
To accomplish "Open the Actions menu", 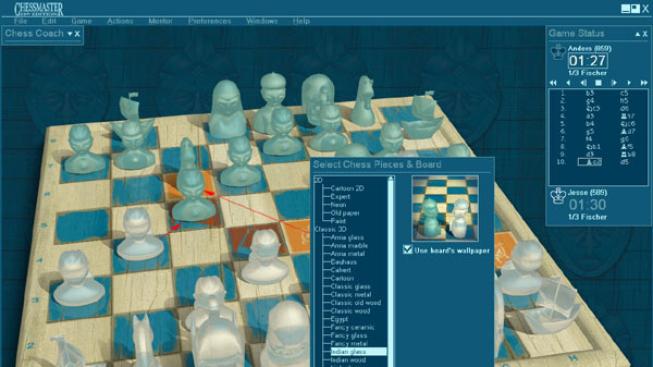I will click(120, 21).
